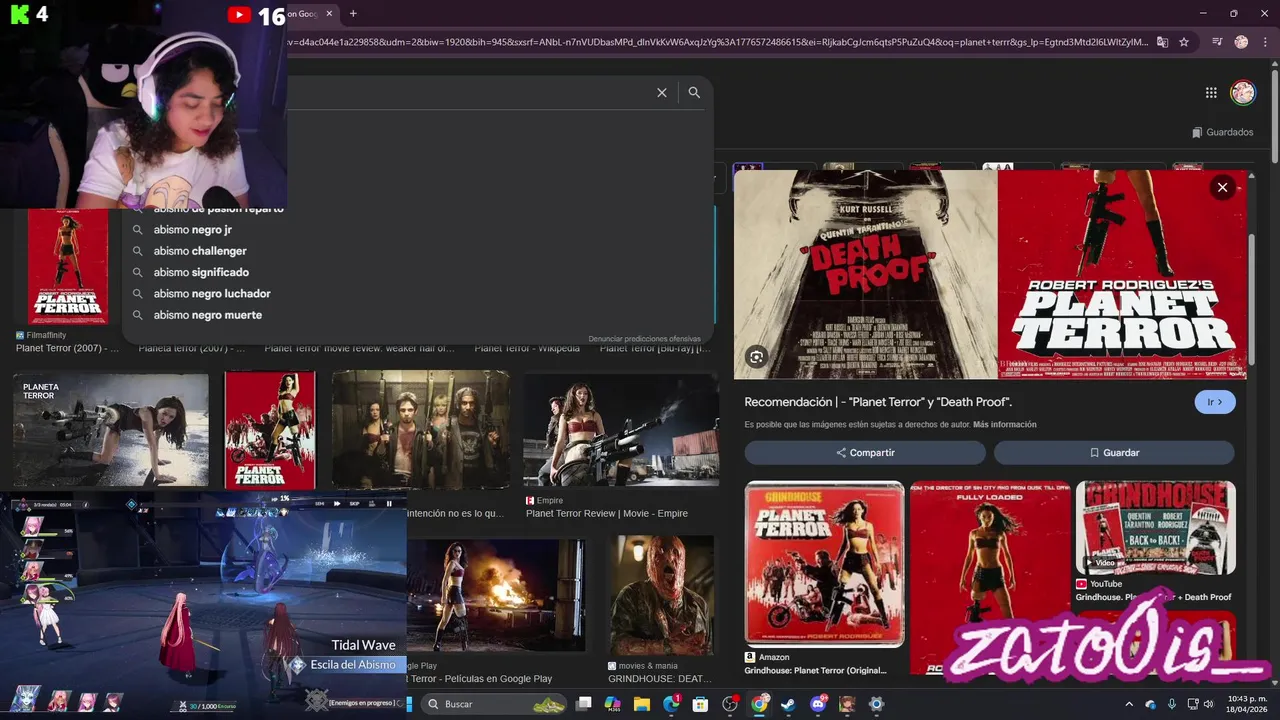Image resolution: width=1280 pixels, height=720 pixels.
Task: Open "PLANETA TERROR" crawling scene image
Action: (111, 431)
